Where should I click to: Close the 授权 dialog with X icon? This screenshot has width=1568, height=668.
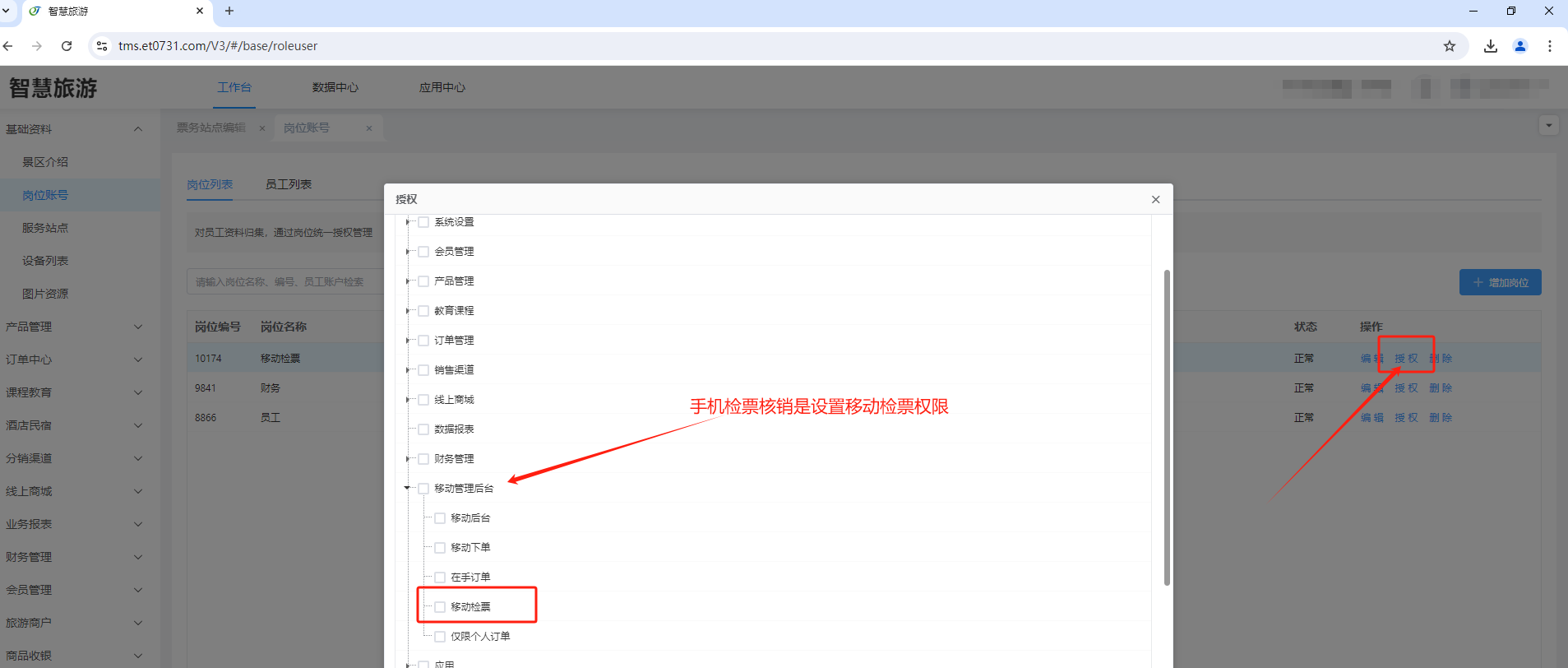pos(1155,199)
